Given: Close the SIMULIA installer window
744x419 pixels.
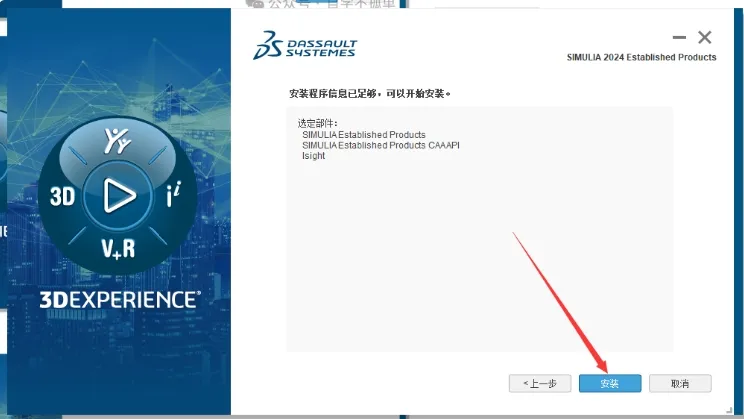Looking at the screenshot, I should [705, 37].
